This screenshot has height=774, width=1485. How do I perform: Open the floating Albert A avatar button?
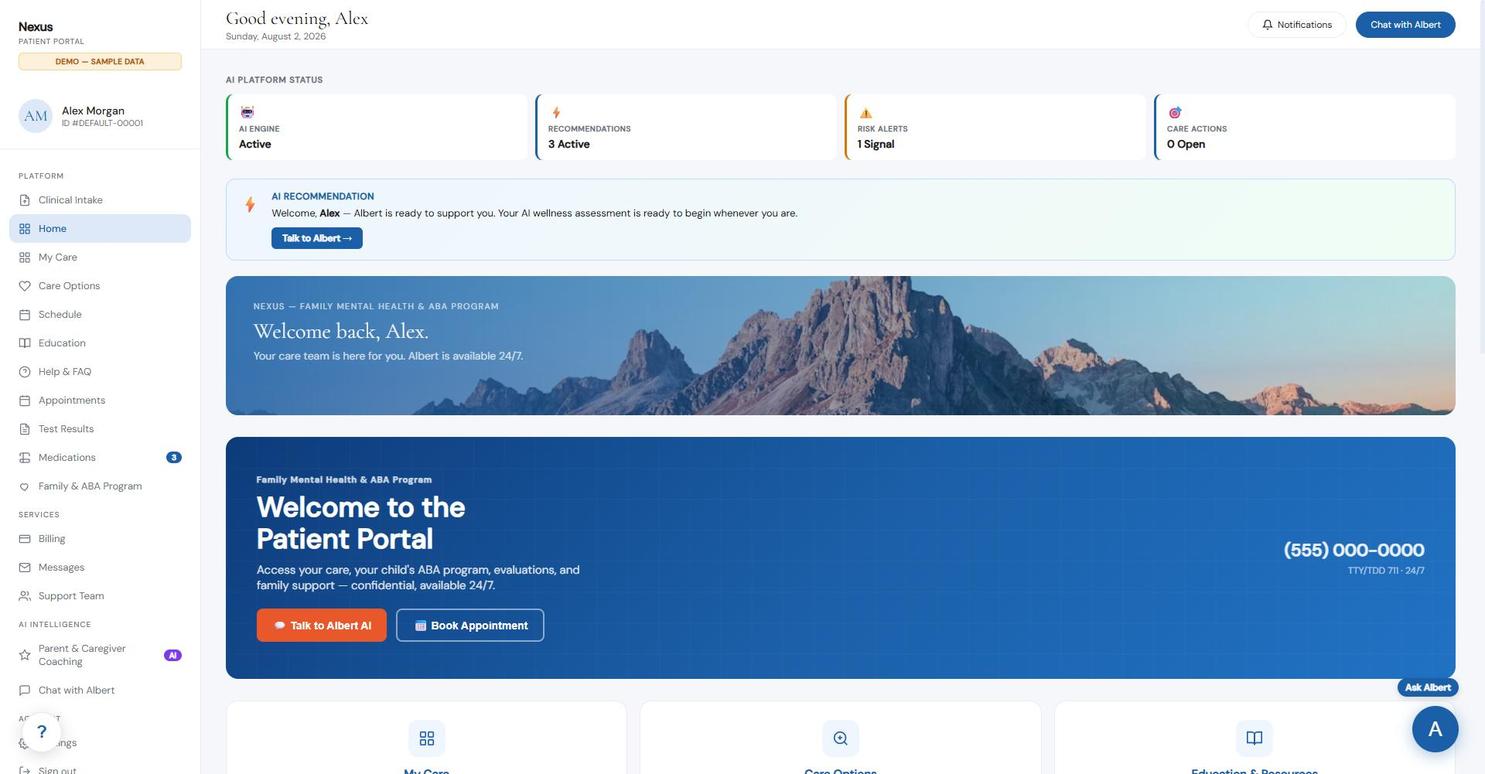pos(1435,729)
